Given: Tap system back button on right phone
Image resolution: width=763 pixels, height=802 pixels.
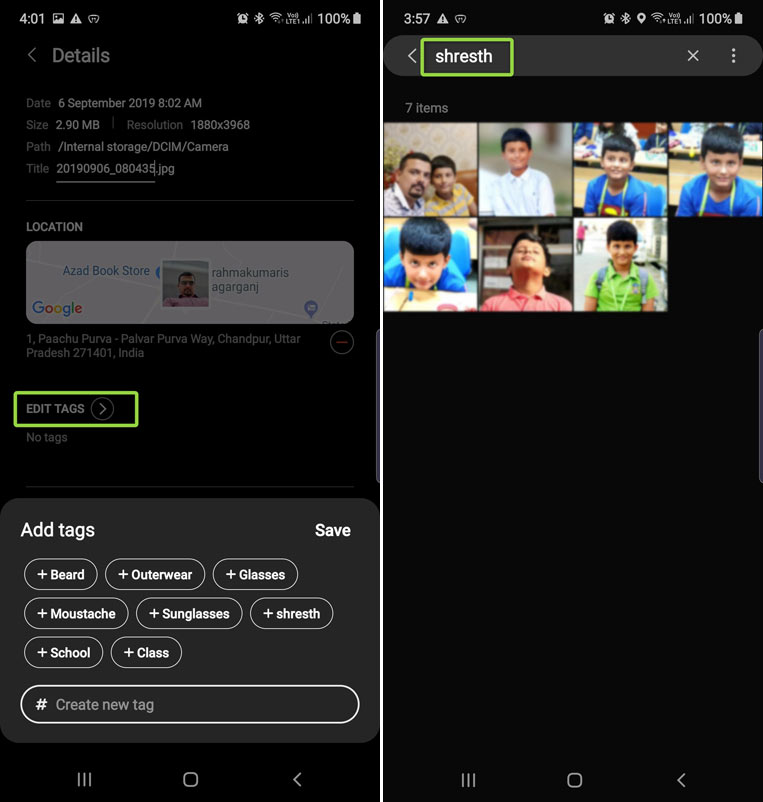Looking at the screenshot, I should (x=681, y=780).
